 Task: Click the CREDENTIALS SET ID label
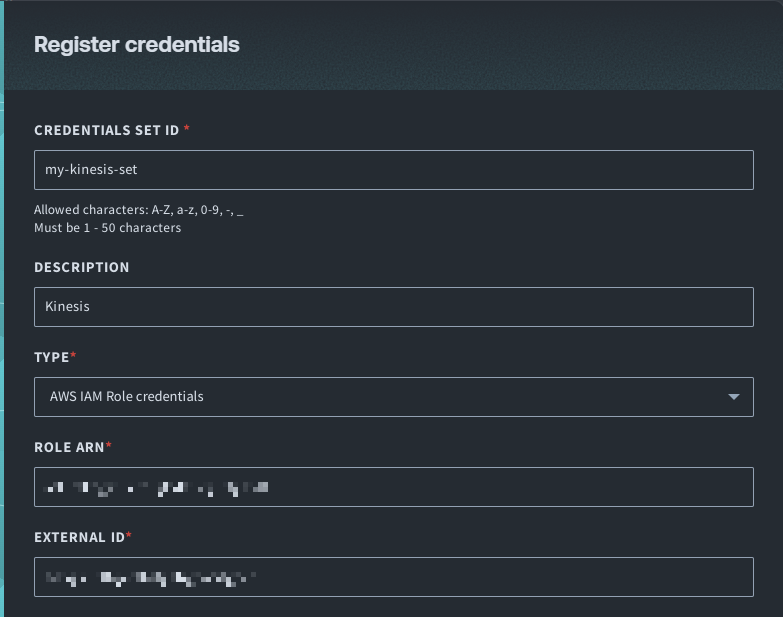pyautogui.click(x=106, y=131)
